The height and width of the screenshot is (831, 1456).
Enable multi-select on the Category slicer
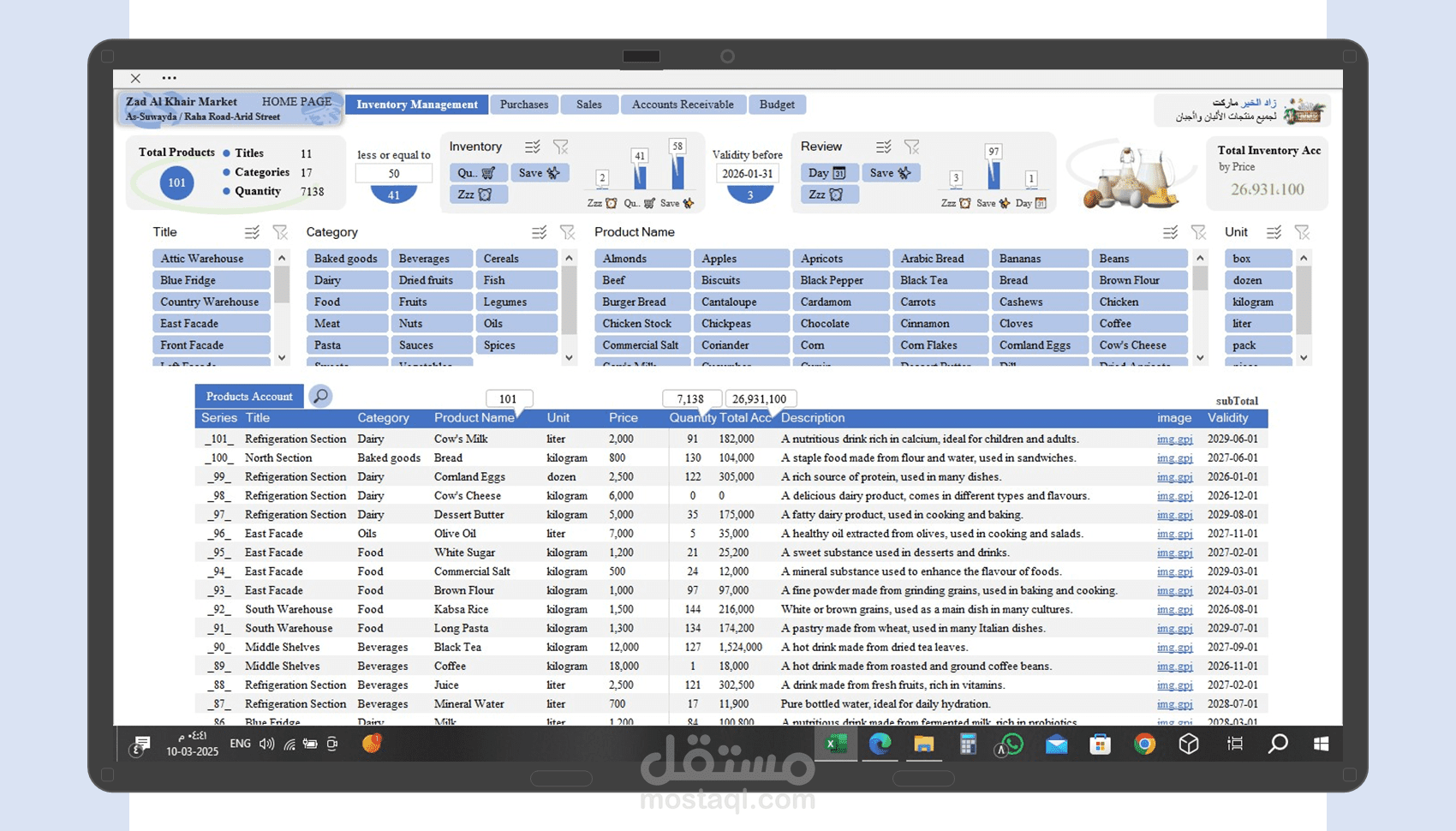(x=539, y=231)
